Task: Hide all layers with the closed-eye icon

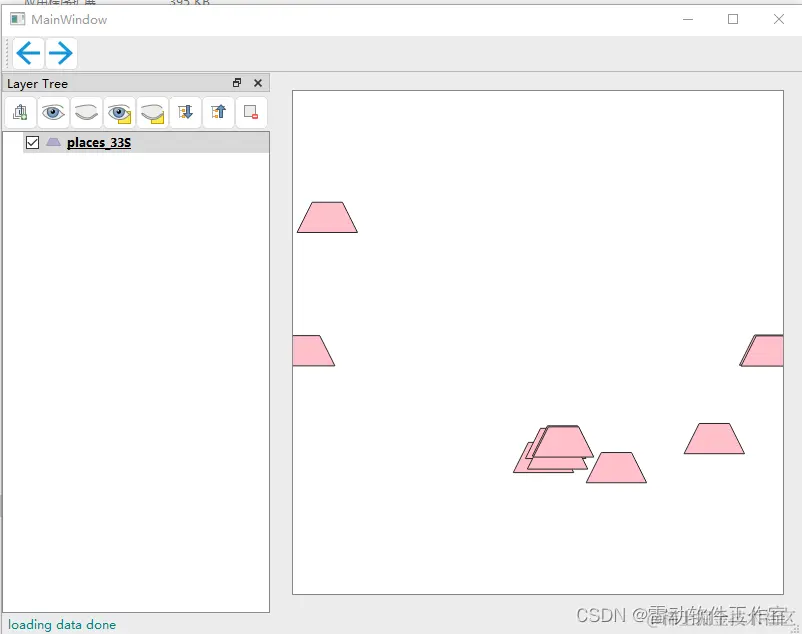Action: tap(86, 112)
